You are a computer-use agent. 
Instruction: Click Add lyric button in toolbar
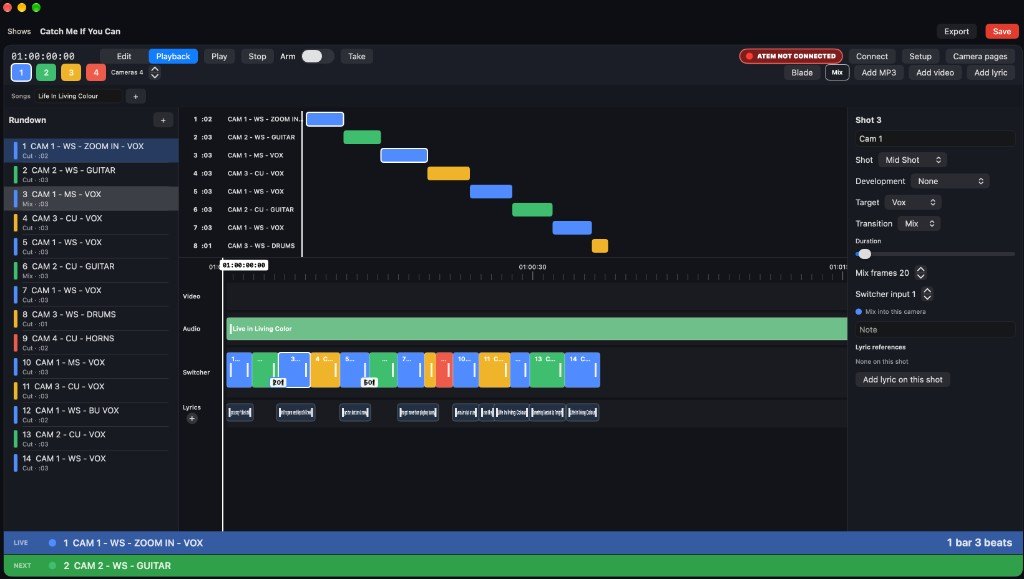tap(991, 72)
